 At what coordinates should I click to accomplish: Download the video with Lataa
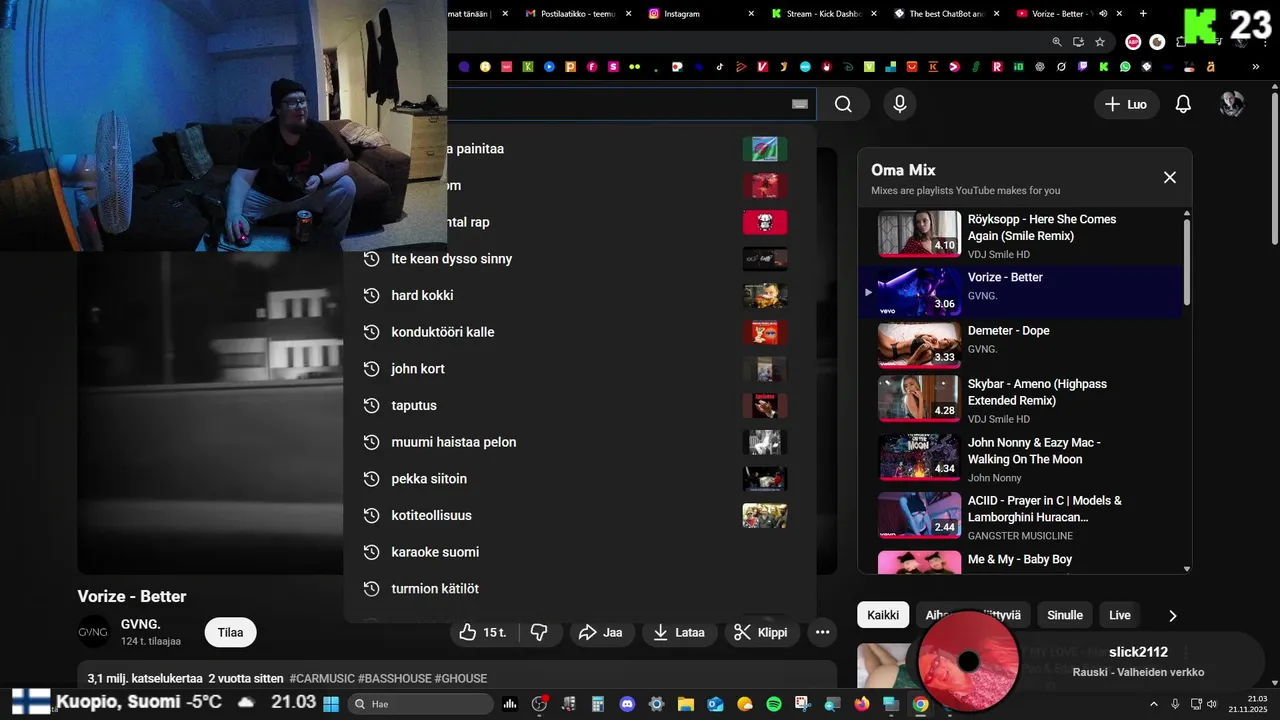(x=679, y=632)
